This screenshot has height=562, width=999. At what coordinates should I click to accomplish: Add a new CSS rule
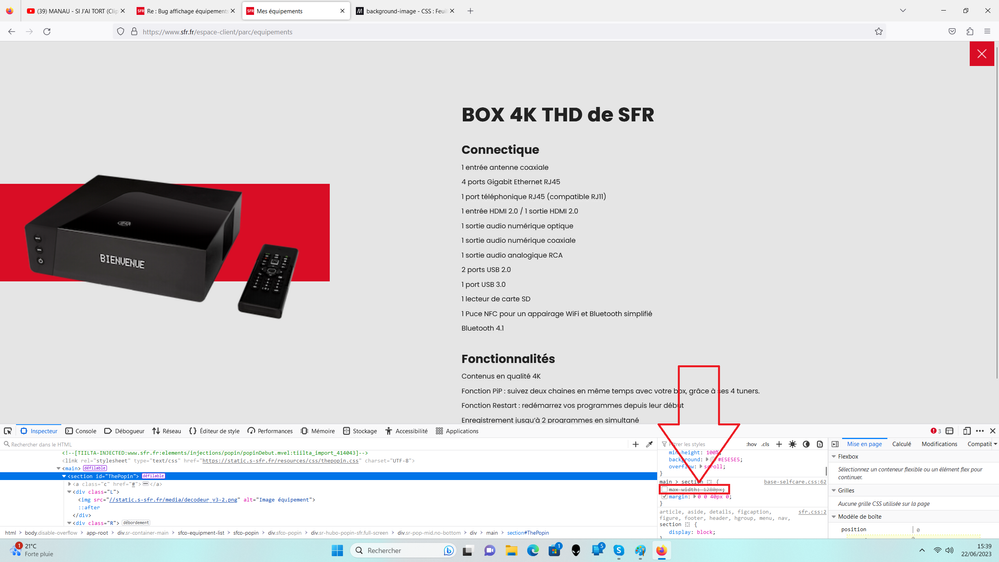click(779, 444)
